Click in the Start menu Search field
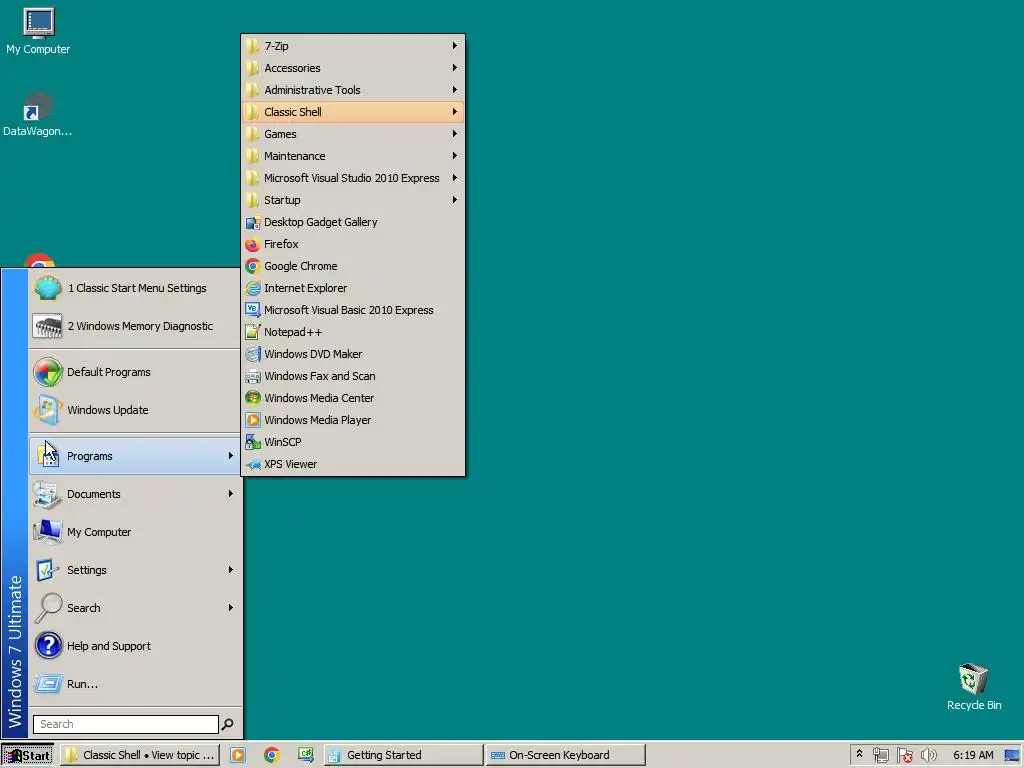This screenshot has height=768, width=1024. tap(125, 724)
